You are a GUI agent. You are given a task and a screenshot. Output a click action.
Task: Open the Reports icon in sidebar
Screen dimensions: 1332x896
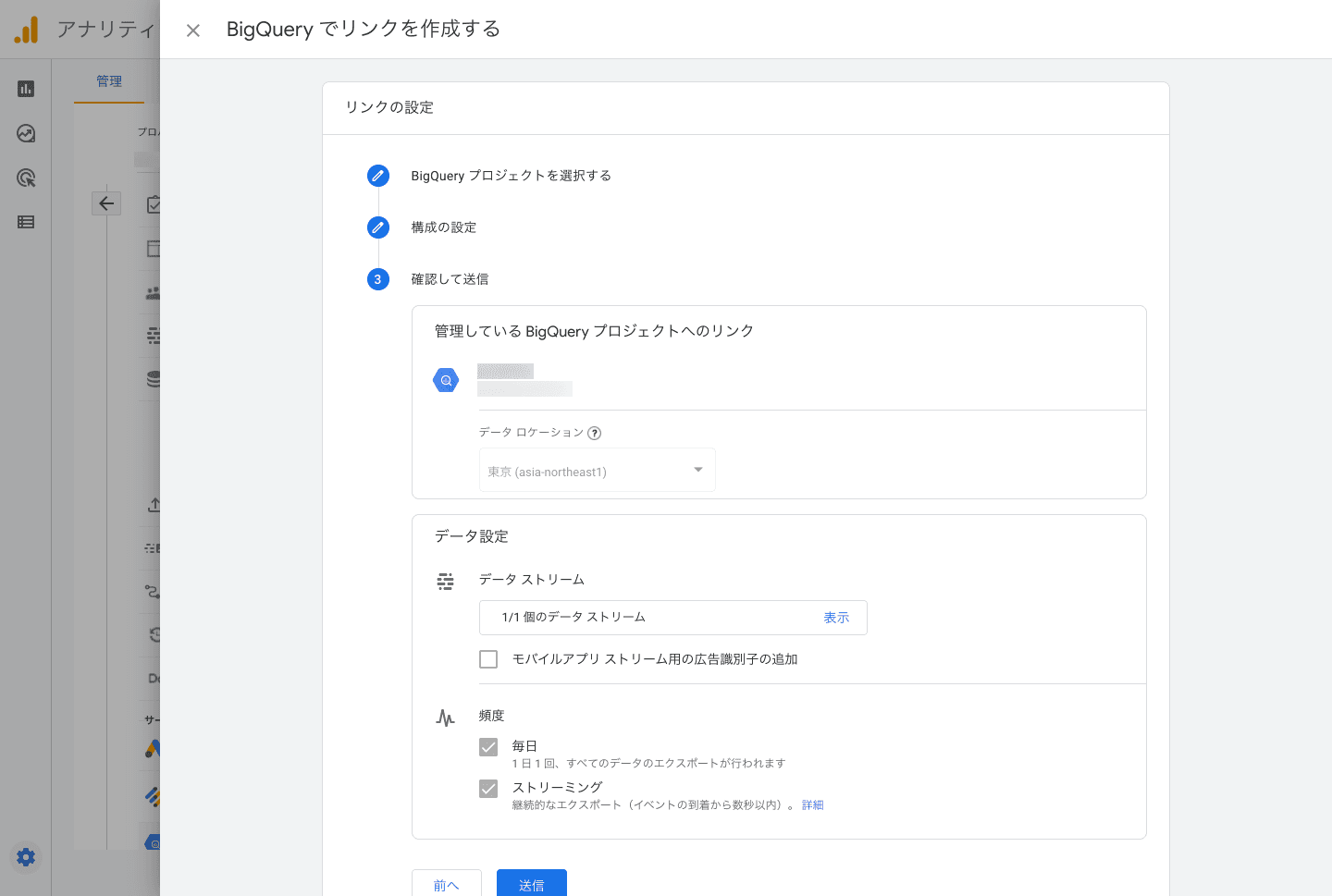[26, 89]
